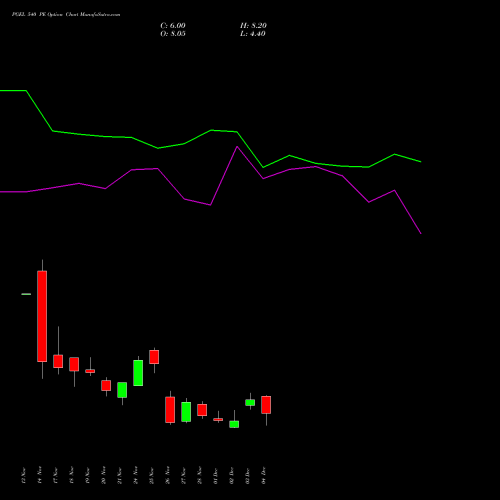Select the 01 Dec date label

click(x=216, y=475)
